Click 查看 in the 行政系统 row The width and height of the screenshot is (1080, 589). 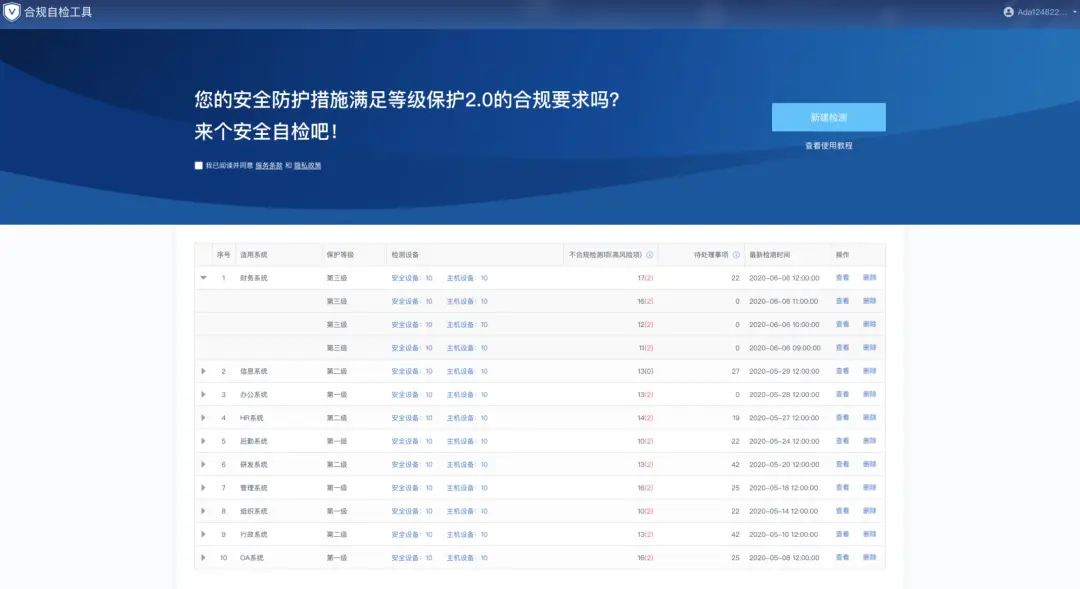[x=842, y=535]
